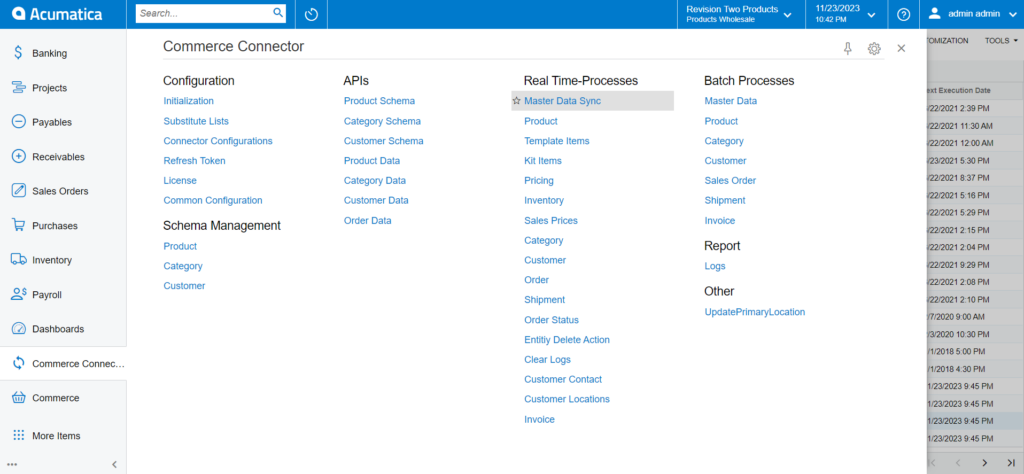Pin the Commerce Connector menu panel
This screenshot has width=1024, height=474.
[848, 48]
